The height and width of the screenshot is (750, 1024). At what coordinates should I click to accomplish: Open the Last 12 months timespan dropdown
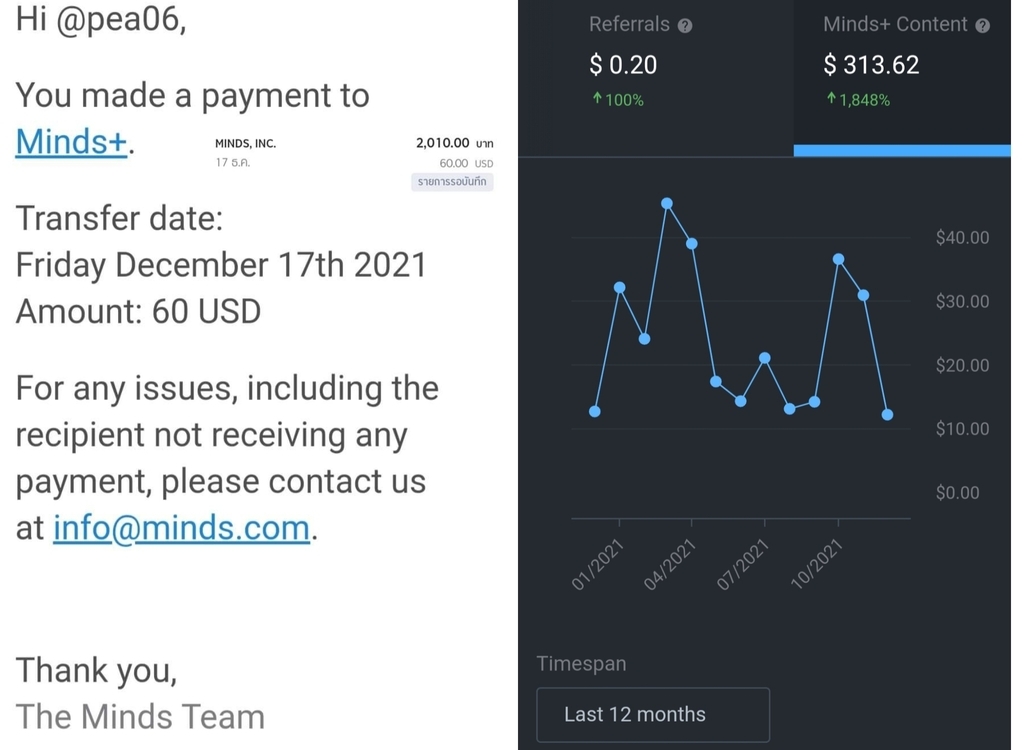(x=653, y=714)
